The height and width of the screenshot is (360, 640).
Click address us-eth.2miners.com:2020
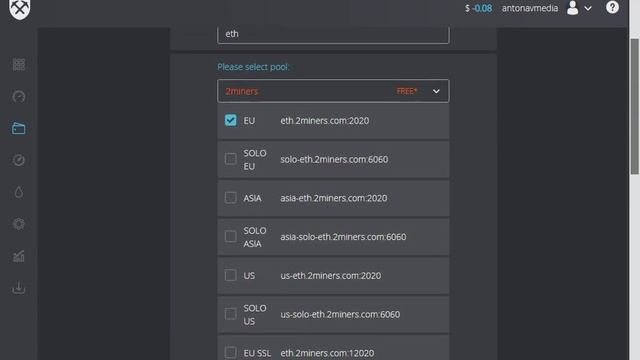tap(331, 276)
